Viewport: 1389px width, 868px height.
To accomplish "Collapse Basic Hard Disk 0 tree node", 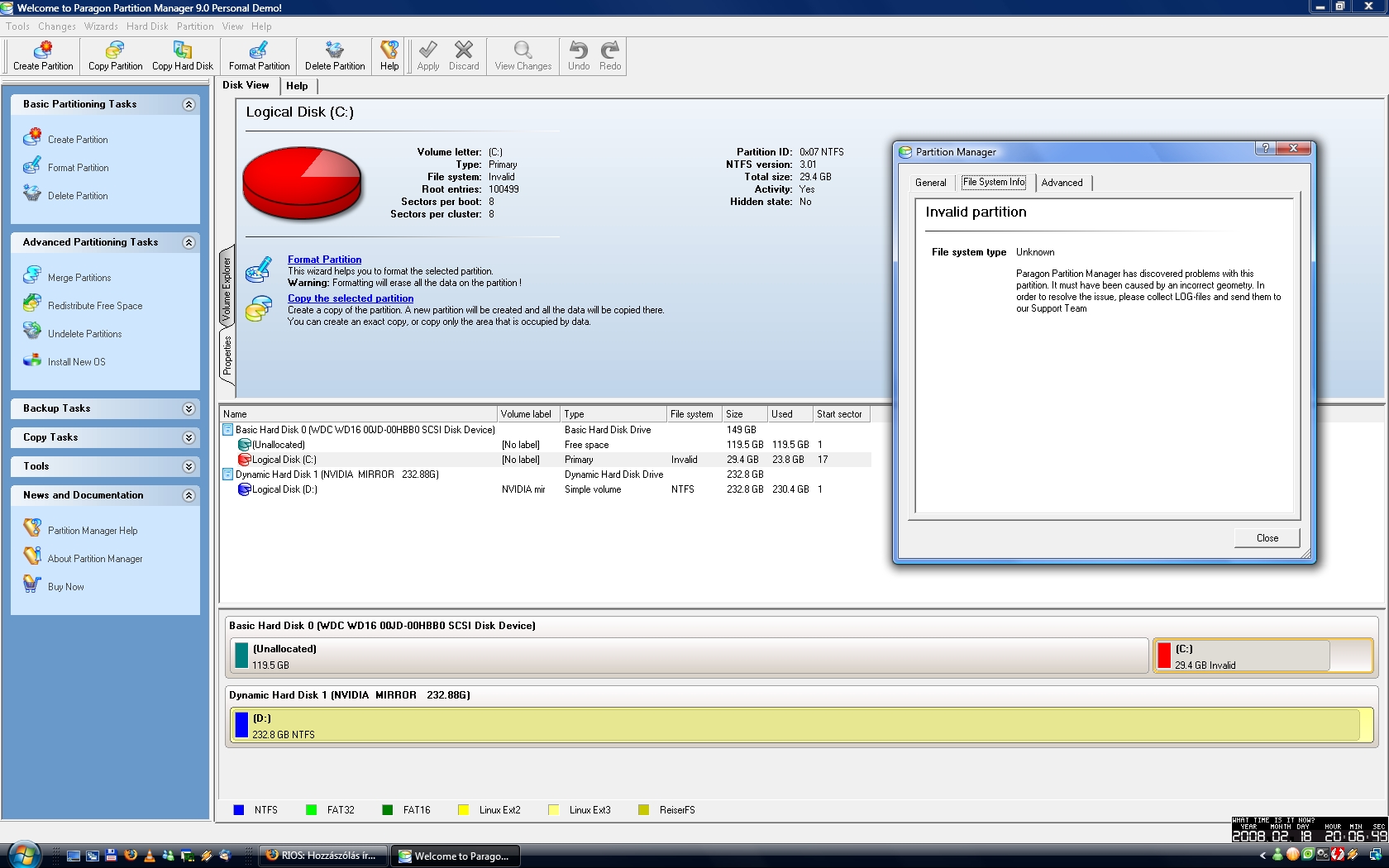I will tap(227, 430).
